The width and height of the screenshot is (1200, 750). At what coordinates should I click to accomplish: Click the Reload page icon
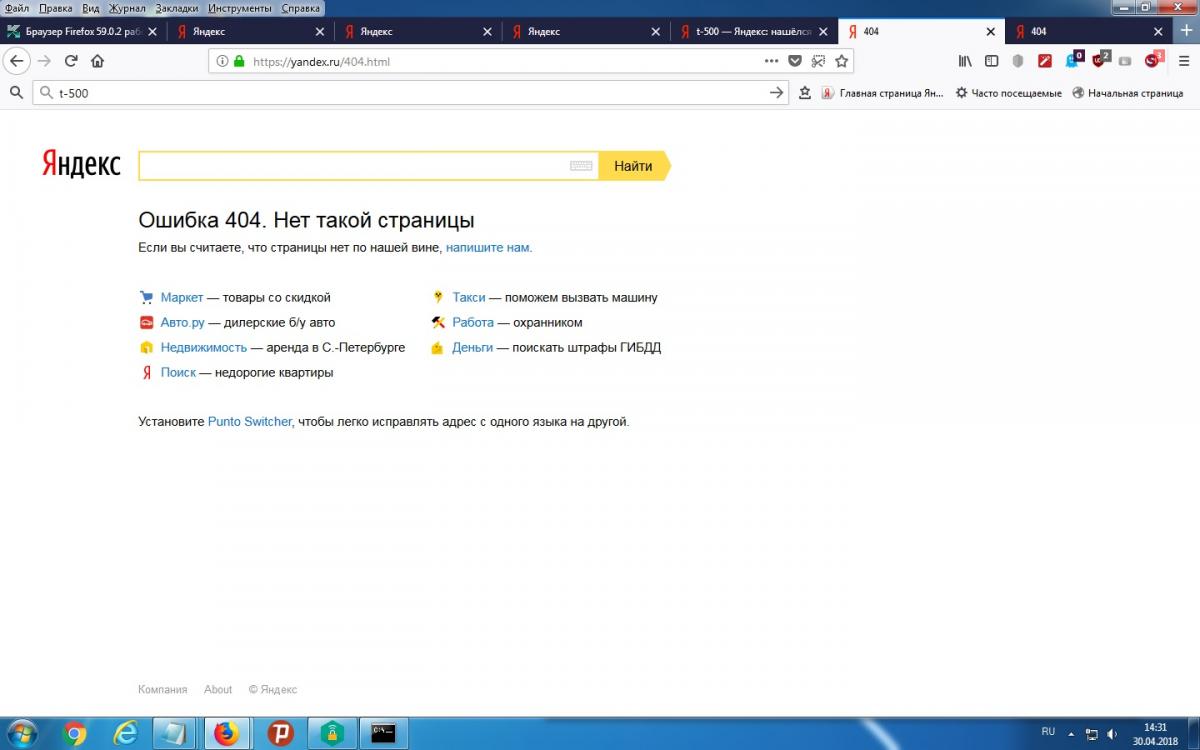(71, 61)
